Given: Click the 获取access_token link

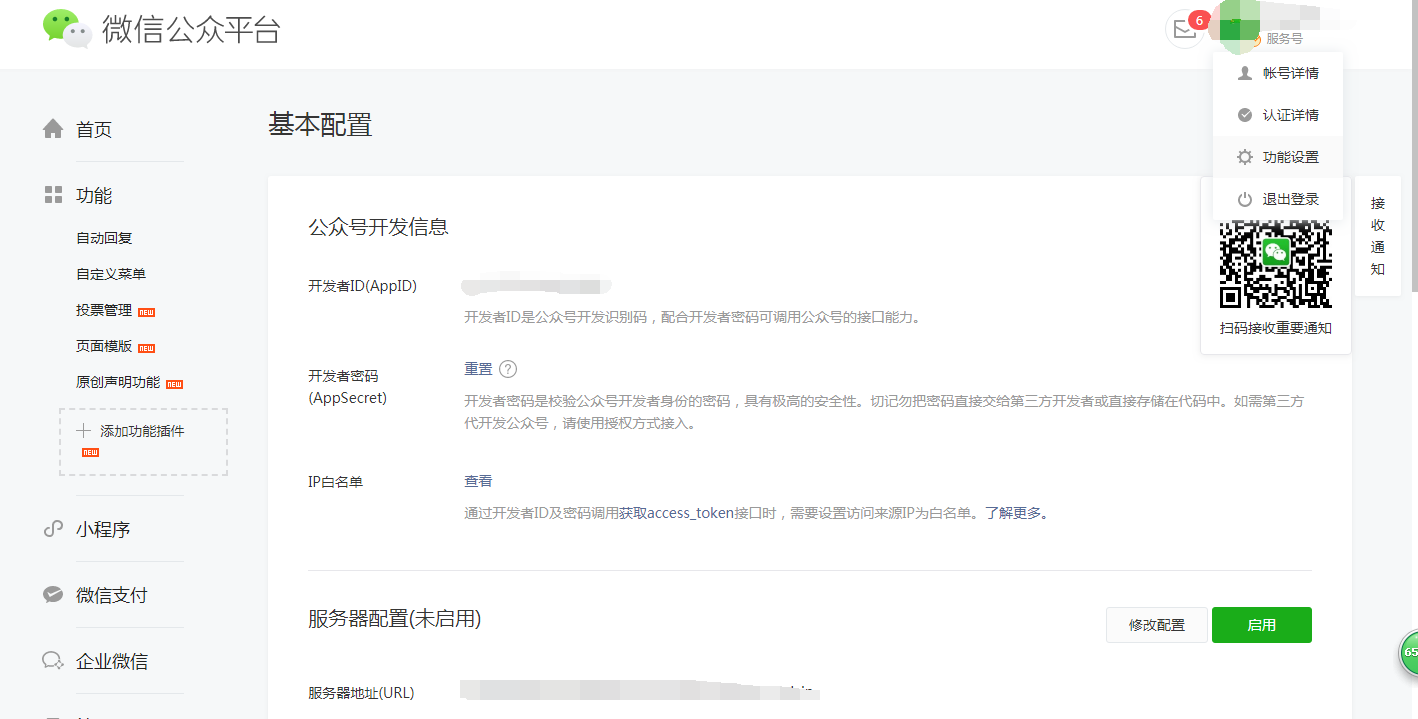Looking at the screenshot, I should (x=675, y=513).
